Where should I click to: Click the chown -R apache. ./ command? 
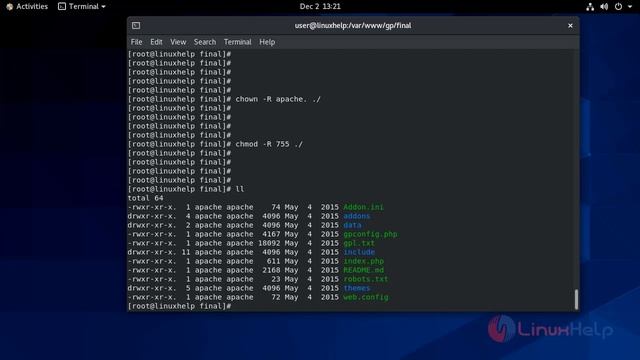[x=278, y=99]
